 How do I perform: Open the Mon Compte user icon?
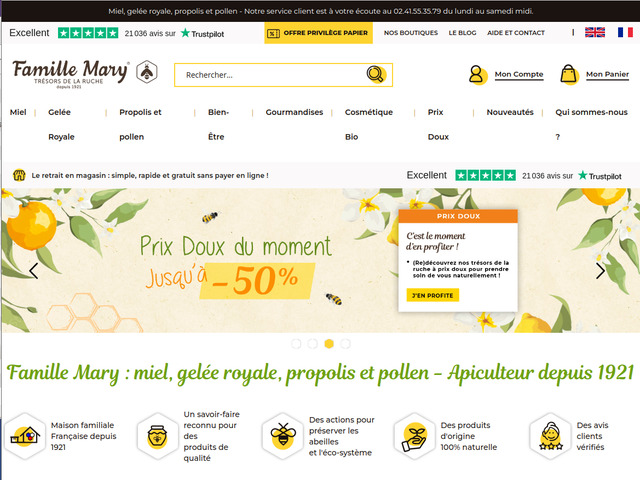(x=477, y=75)
